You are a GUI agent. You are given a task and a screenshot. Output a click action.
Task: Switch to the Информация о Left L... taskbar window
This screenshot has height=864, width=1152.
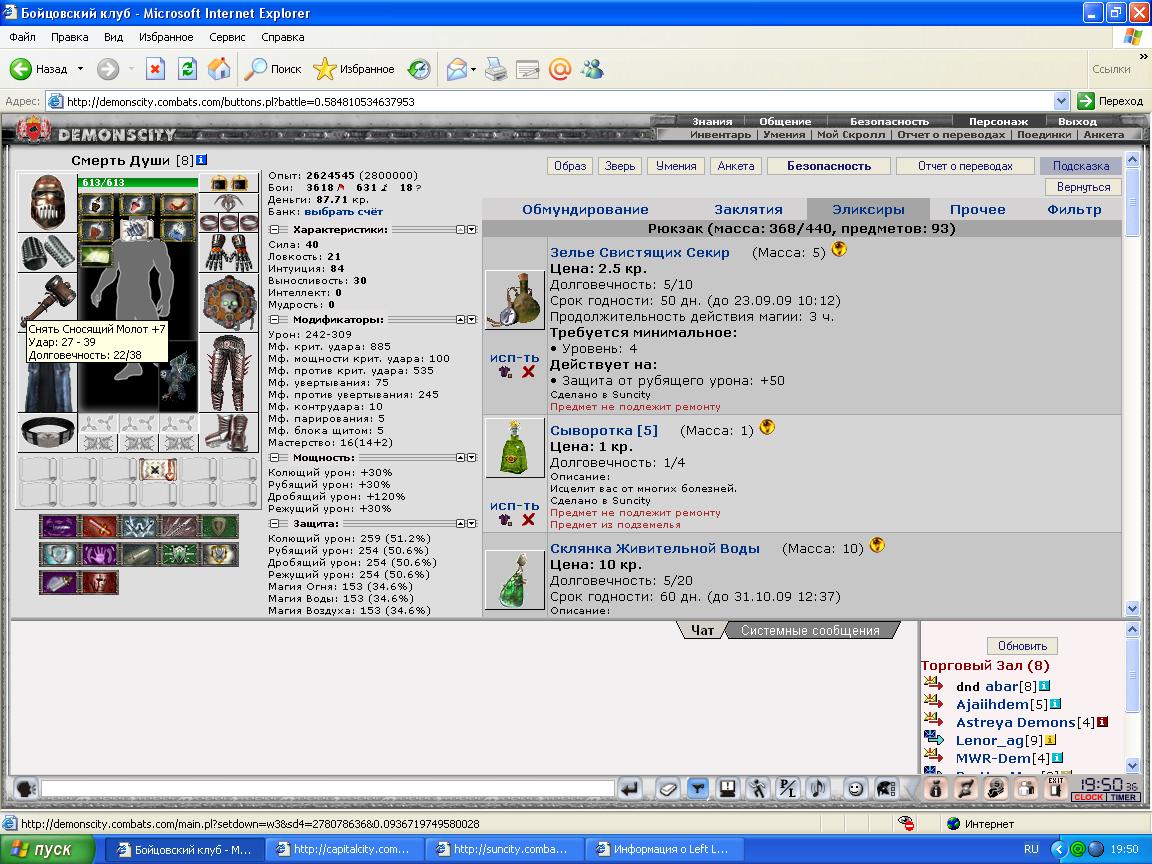point(663,849)
